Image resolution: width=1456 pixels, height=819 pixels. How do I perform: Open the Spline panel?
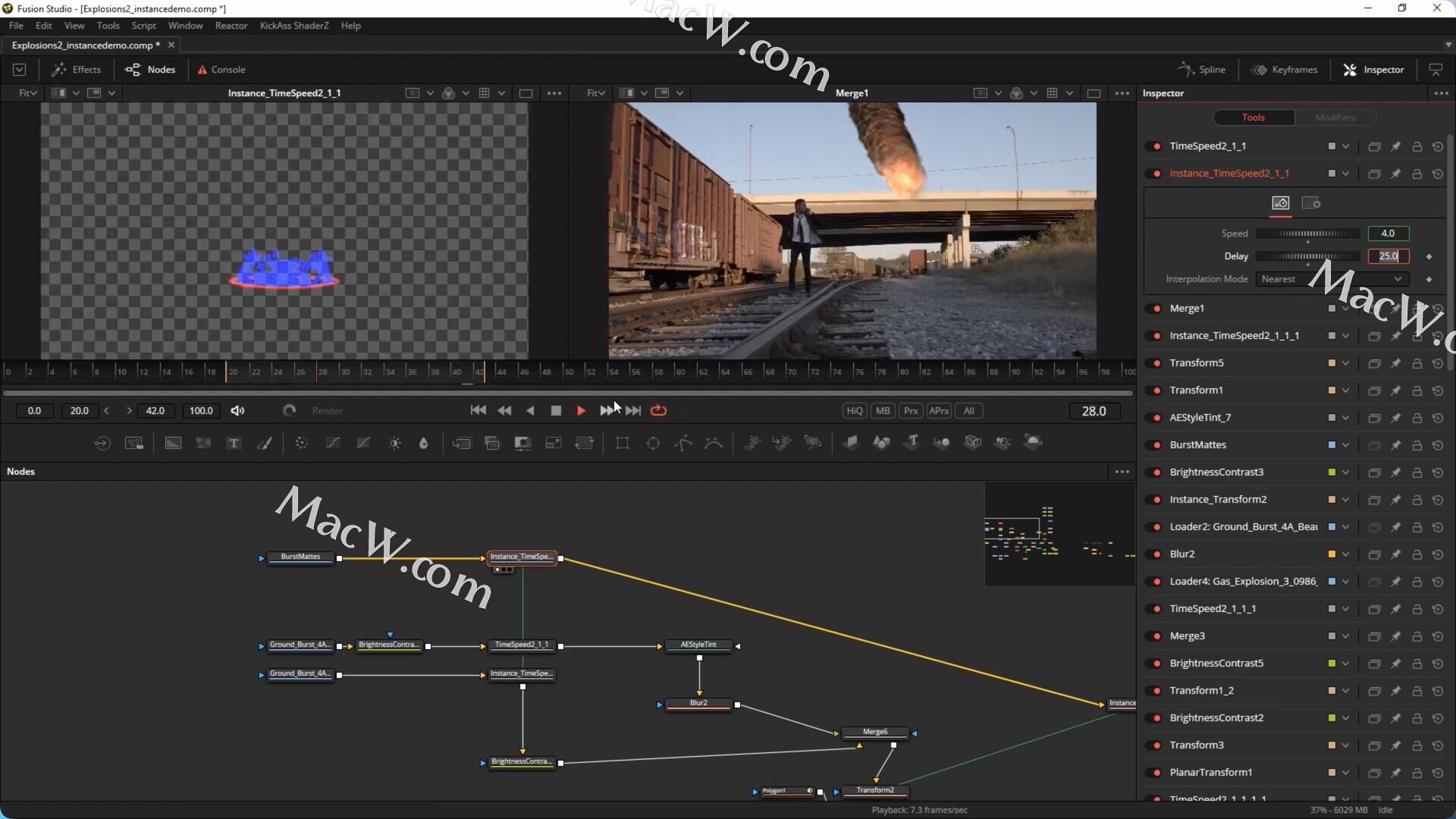[x=1202, y=70]
